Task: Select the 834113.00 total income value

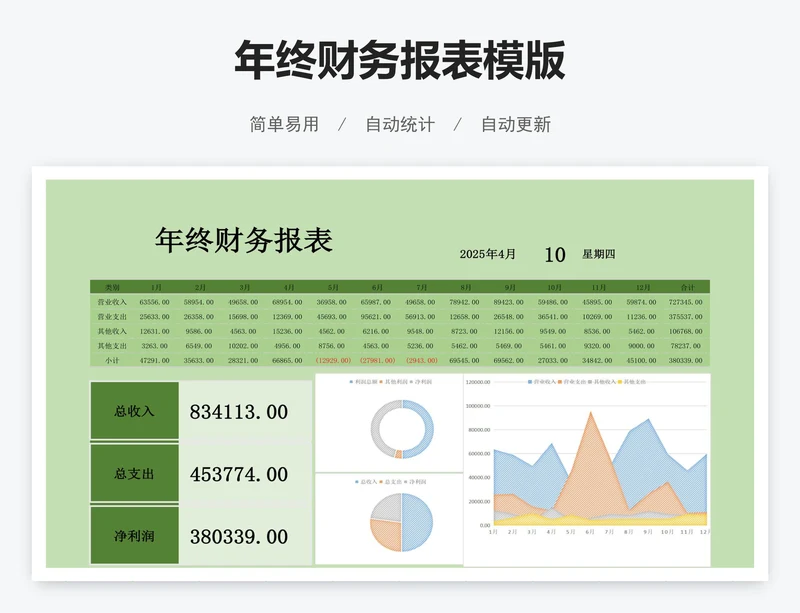Action: pos(239,412)
